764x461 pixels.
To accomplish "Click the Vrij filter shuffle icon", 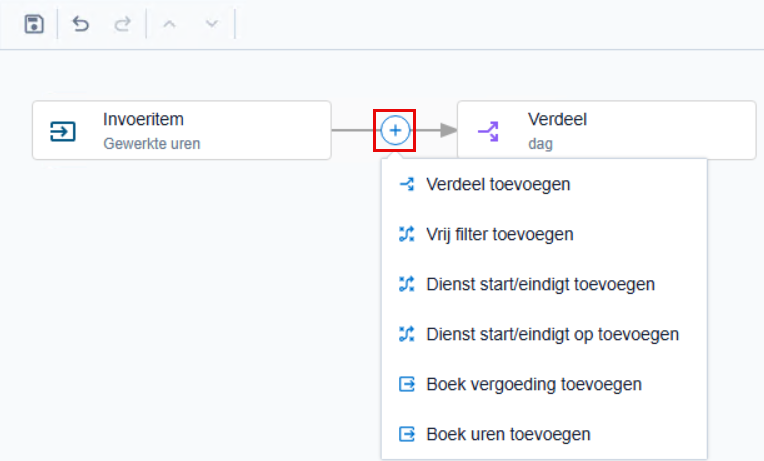I will 407,234.
